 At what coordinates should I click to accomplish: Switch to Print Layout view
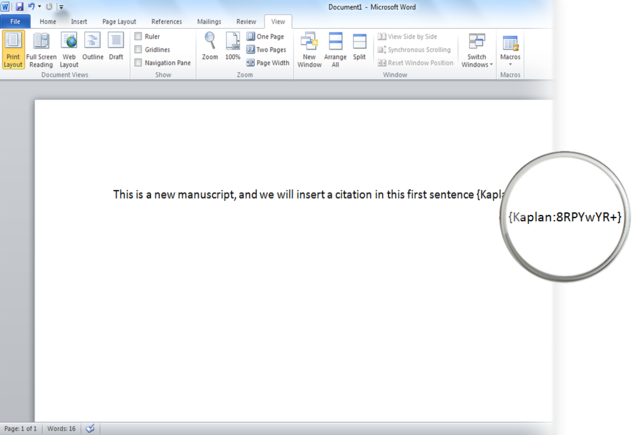[13, 50]
